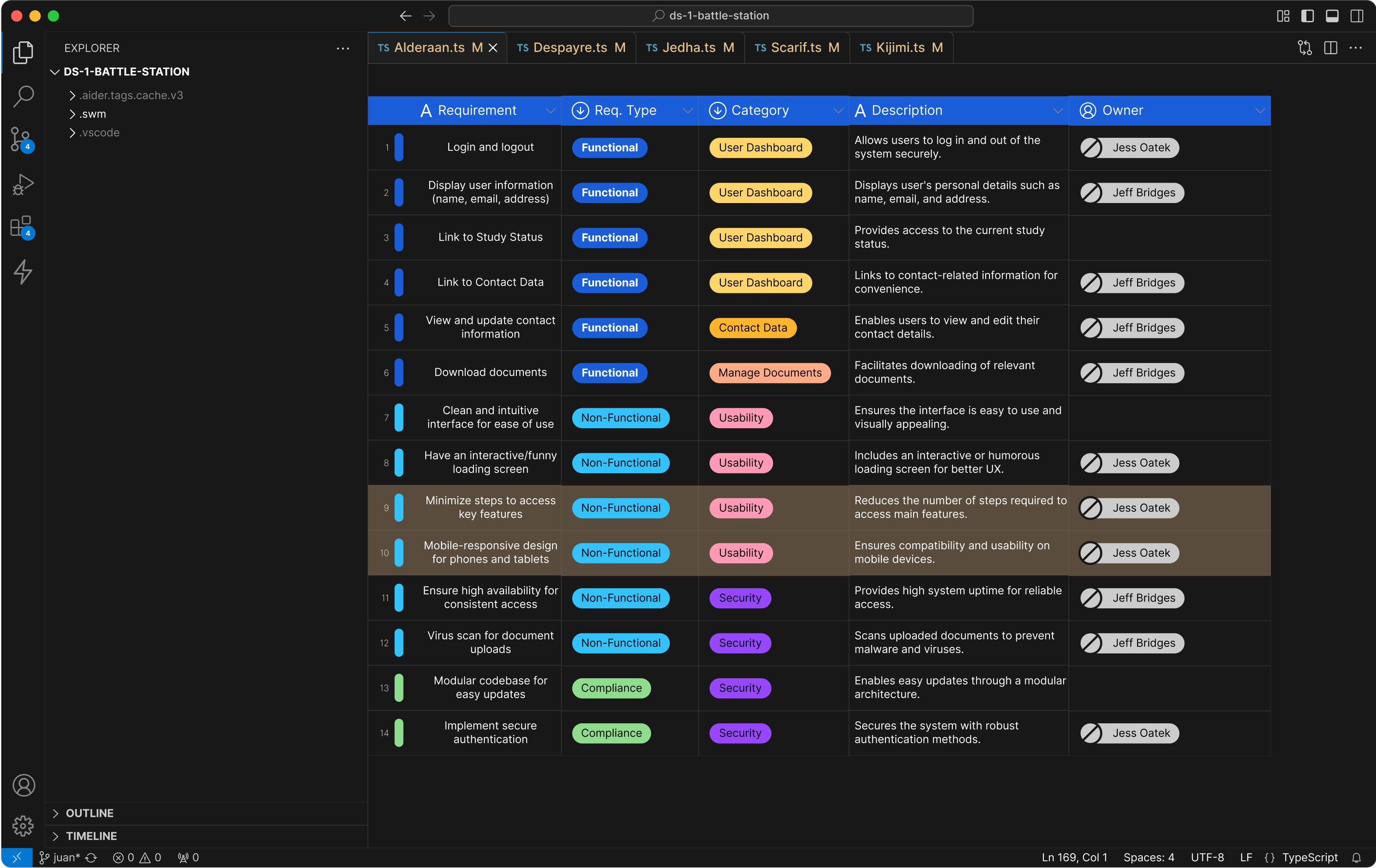This screenshot has height=868, width=1376.
Task: Switch to the Kijimi.ts tab
Action: click(900, 48)
